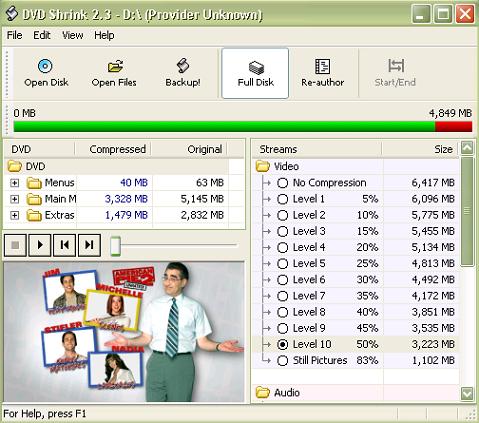The height and width of the screenshot is (423, 479).
Task: Start the Backup! toolbar action
Action: pos(183,73)
